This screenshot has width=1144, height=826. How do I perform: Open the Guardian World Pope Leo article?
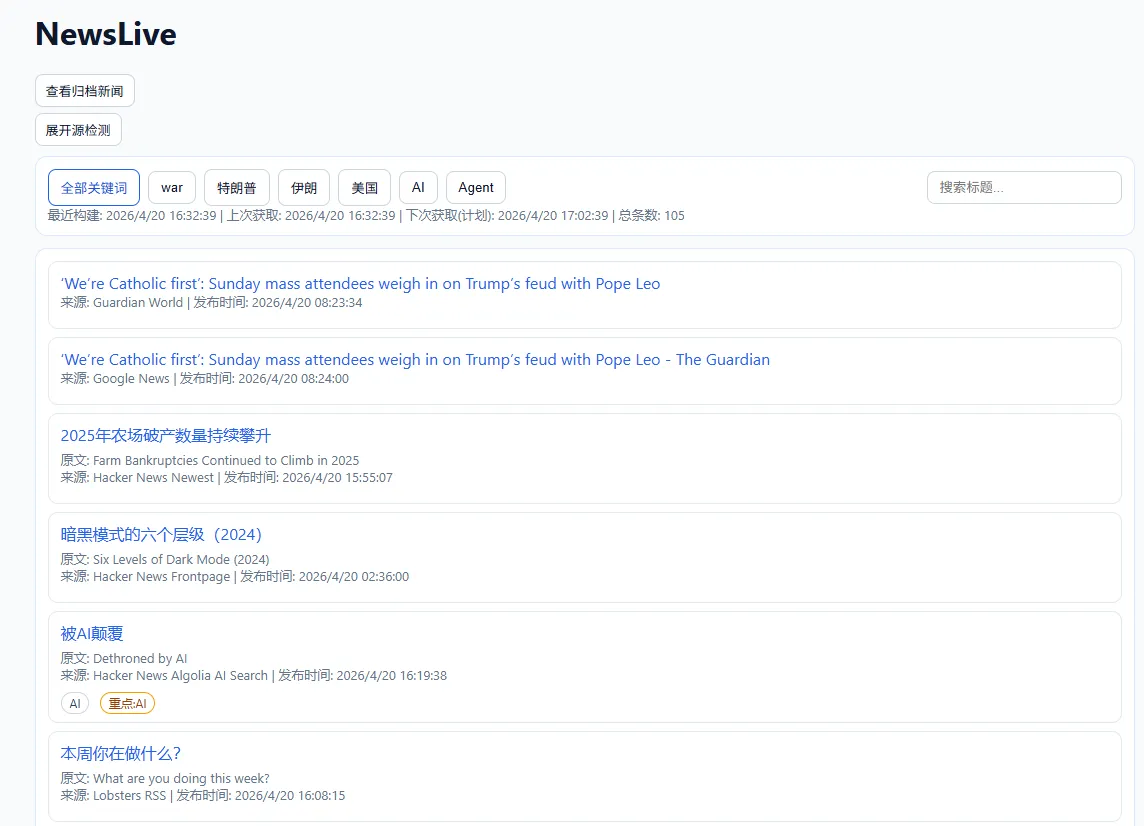click(360, 284)
